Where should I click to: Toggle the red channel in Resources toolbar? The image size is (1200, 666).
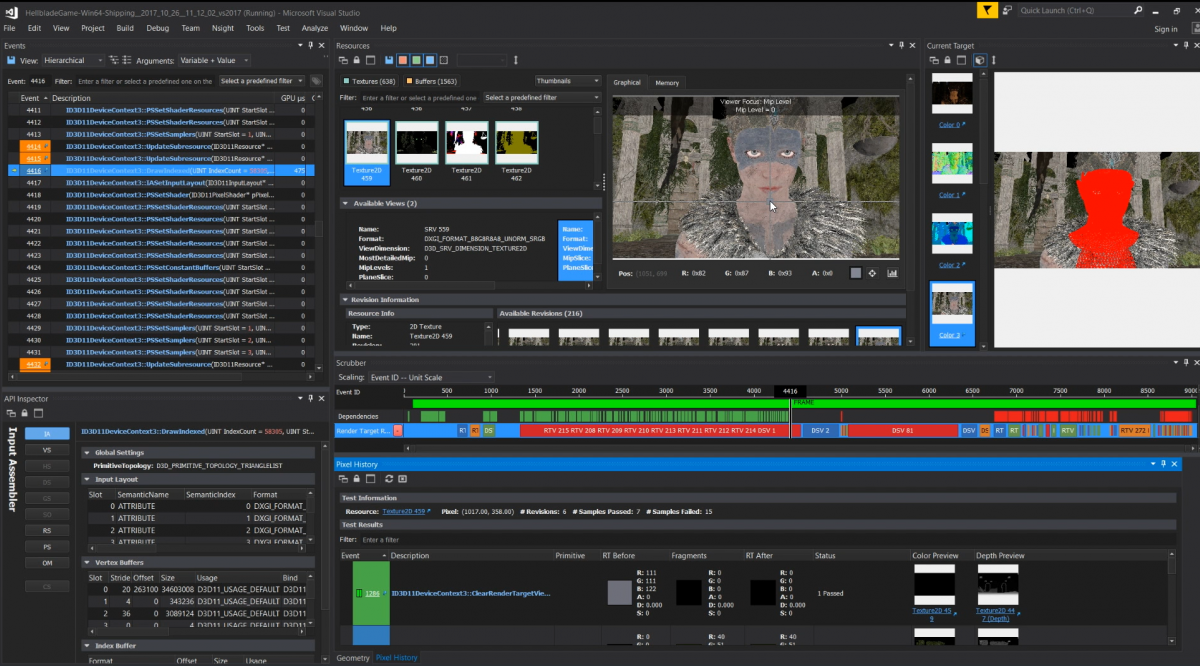(403, 60)
